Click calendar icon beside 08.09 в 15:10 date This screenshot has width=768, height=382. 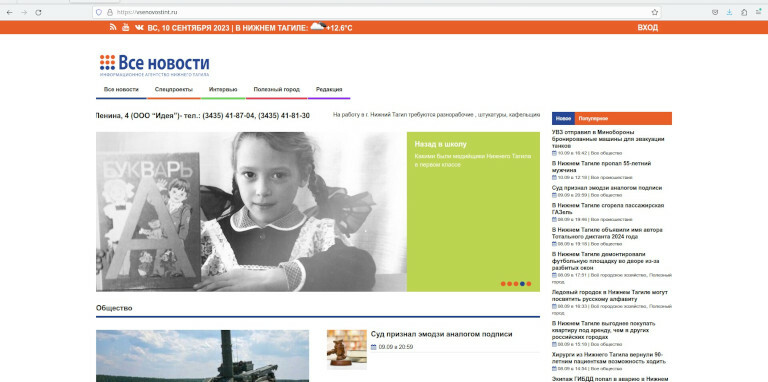coord(554,344)
